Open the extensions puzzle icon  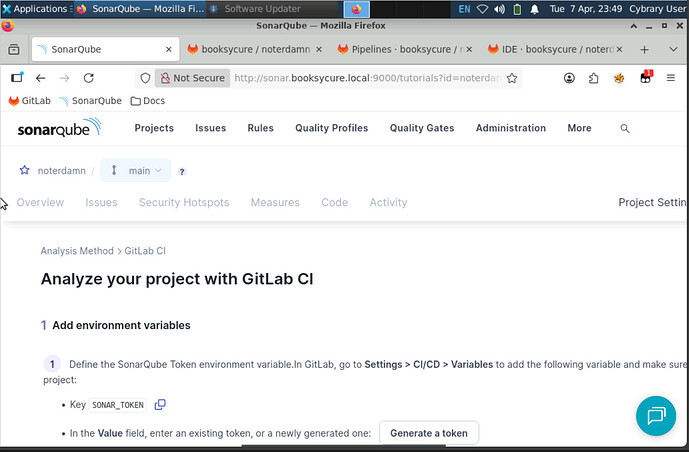pos(593,78)
